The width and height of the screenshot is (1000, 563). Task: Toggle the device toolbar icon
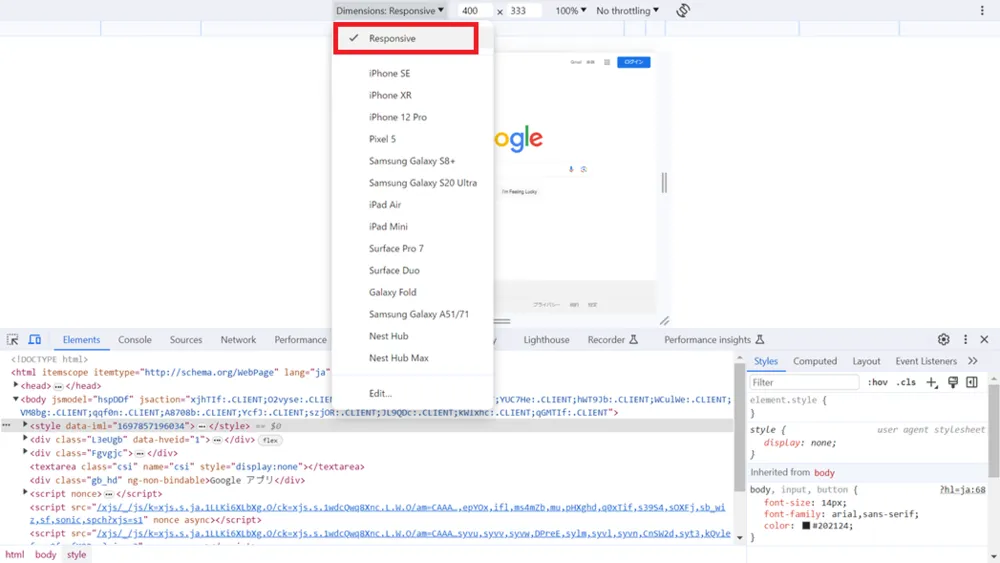coord(34,340)
